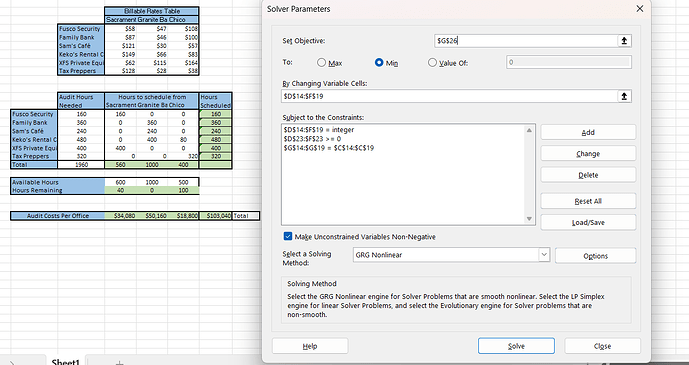Click the Set Objective input field
689x365 pixels.
[526, 41]
